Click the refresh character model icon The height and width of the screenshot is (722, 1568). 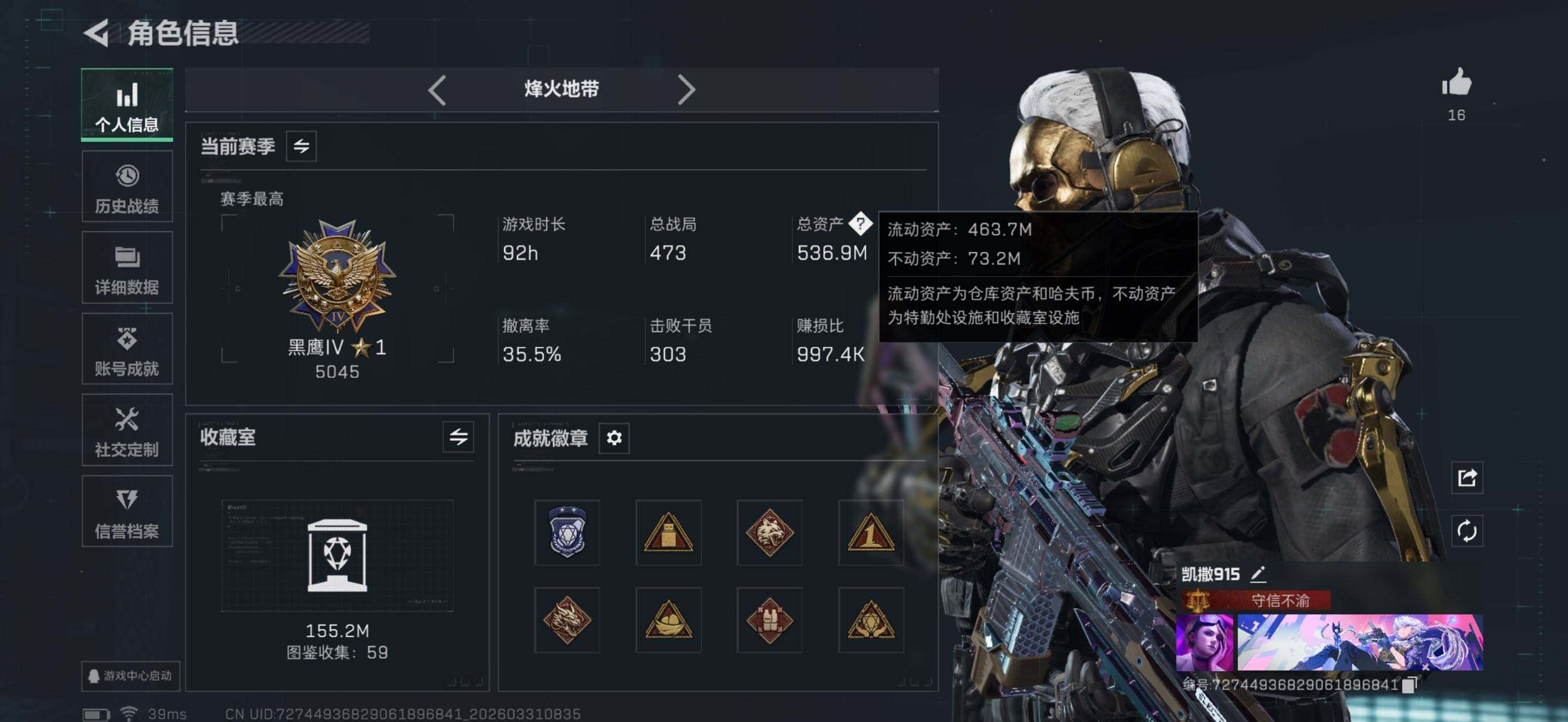[1467, 531]
